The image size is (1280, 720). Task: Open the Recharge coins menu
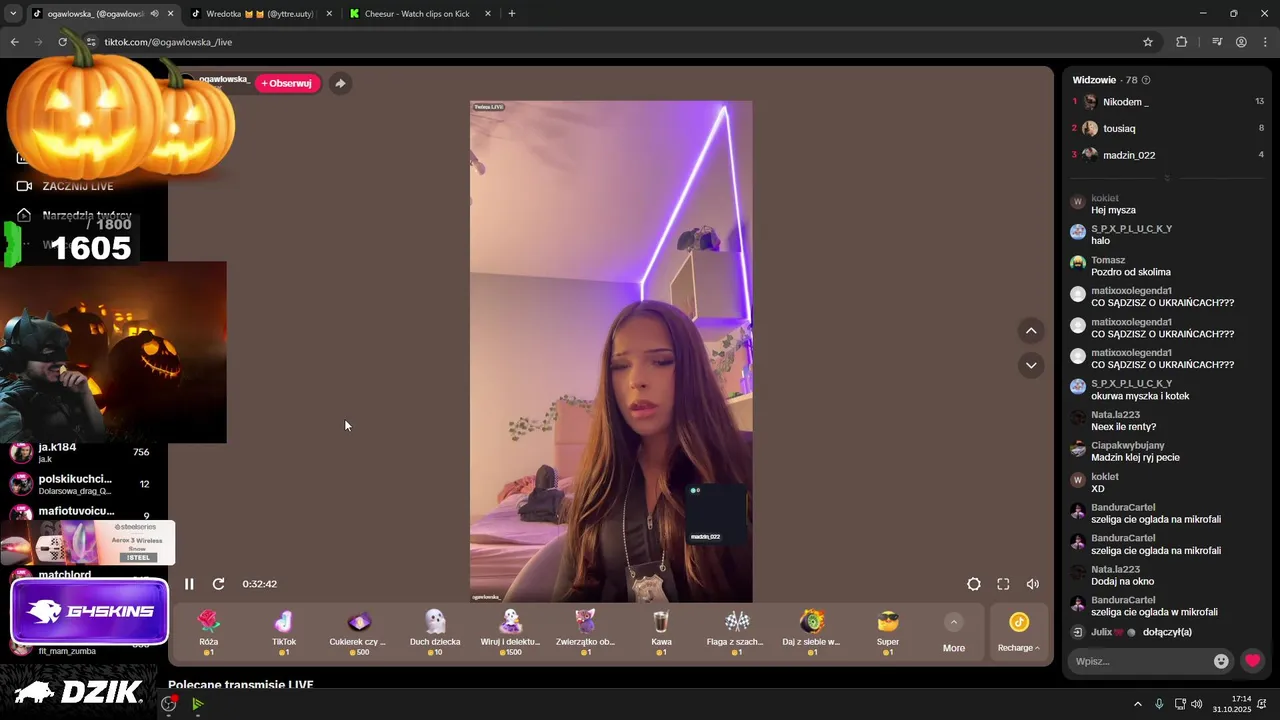point(1018,634)
